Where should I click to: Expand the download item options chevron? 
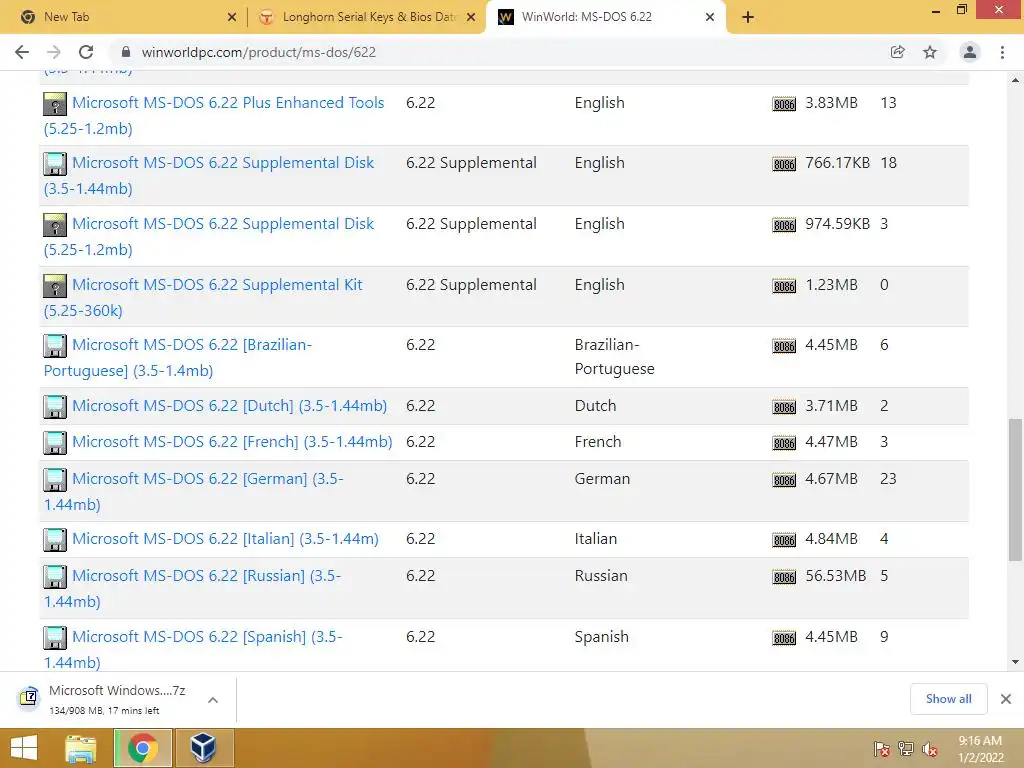213,699
